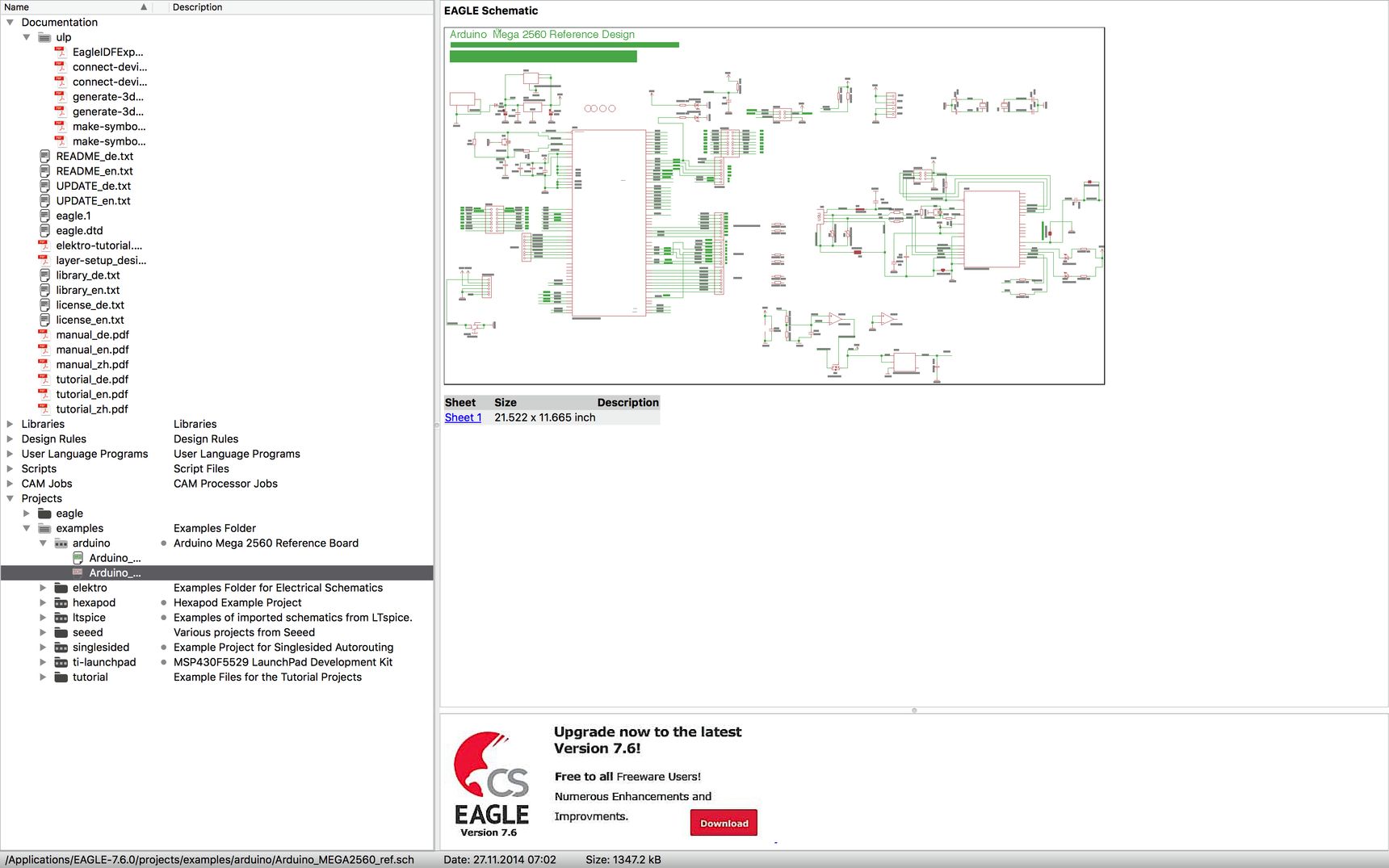This screenshot has width=1389, height=868.
Task: Expand the eagle projects folder
Action: (27, 514)
